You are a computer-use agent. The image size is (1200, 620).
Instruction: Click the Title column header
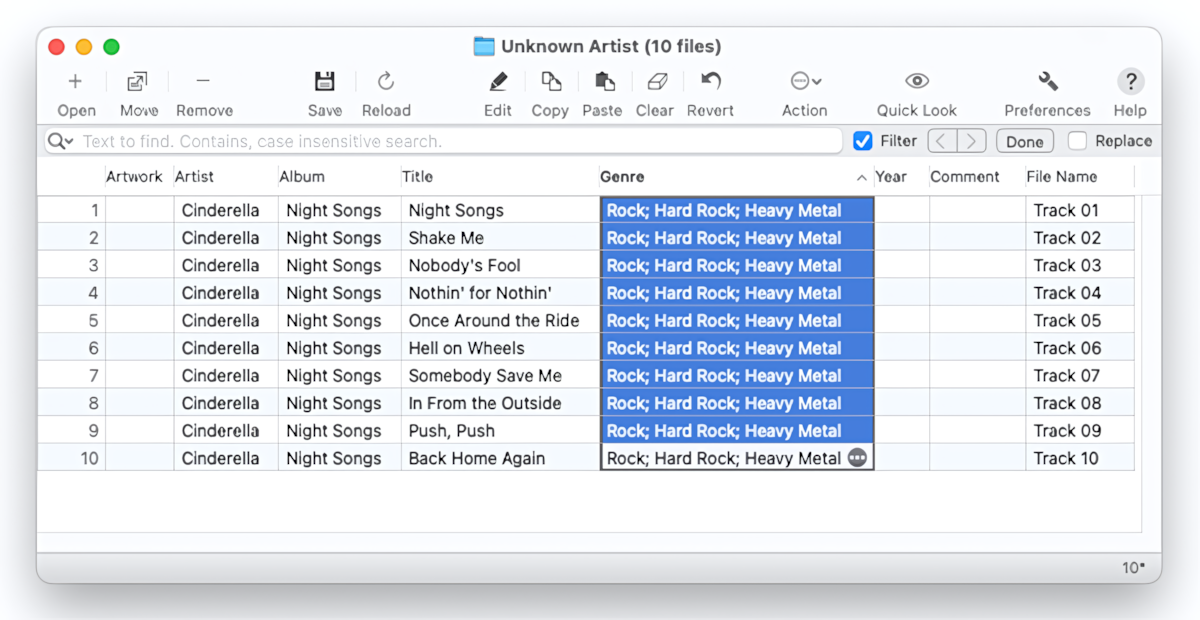500,177
